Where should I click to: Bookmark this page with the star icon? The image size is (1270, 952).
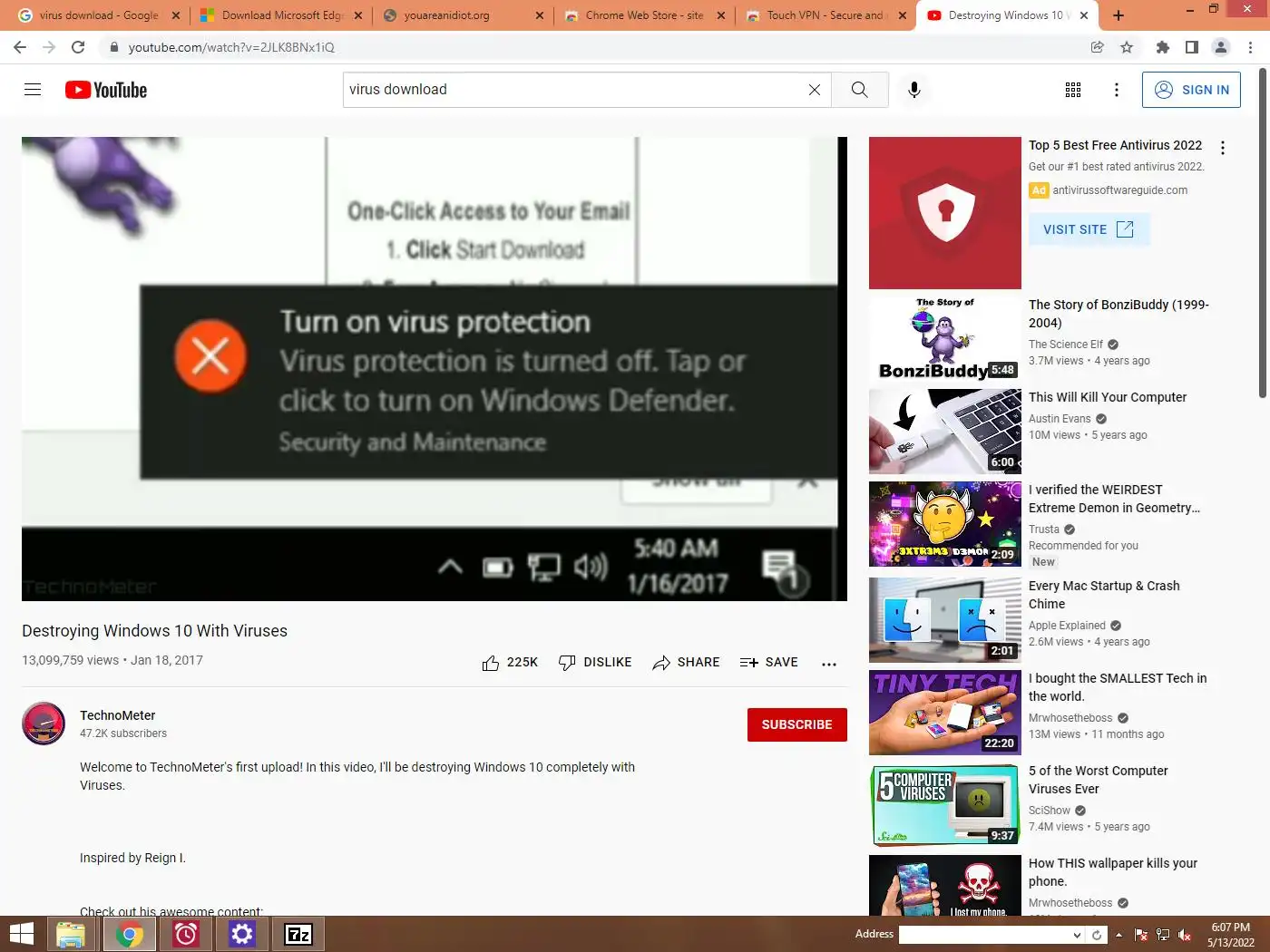click(x=1127, y=47)
